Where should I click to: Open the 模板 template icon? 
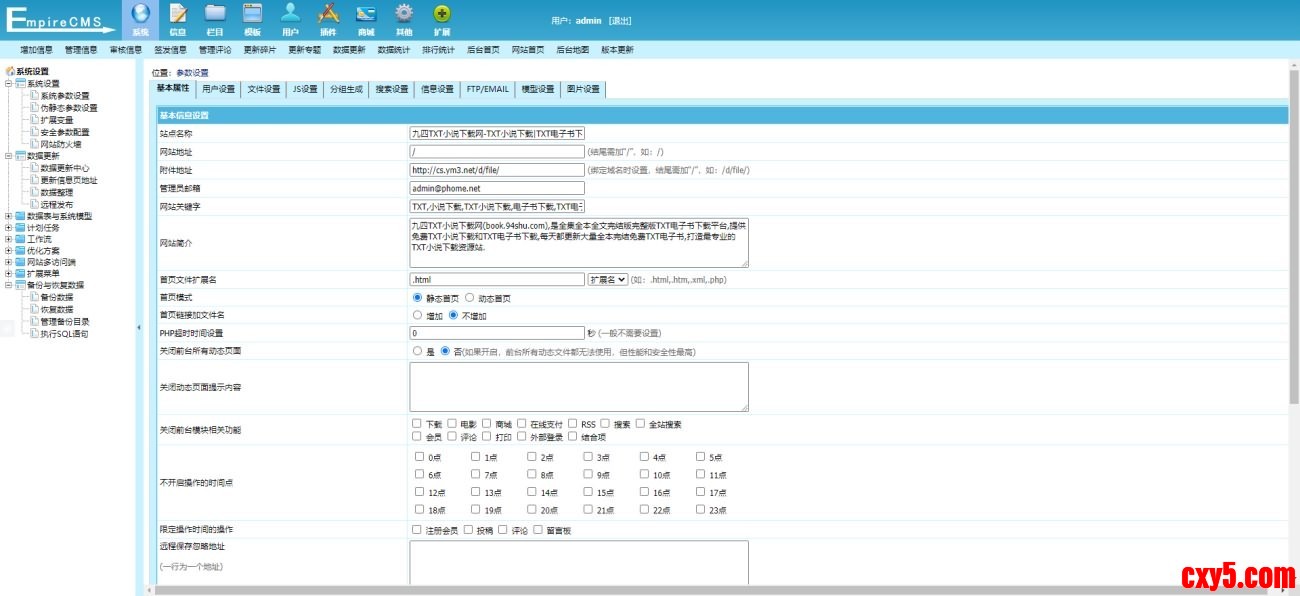253,14
